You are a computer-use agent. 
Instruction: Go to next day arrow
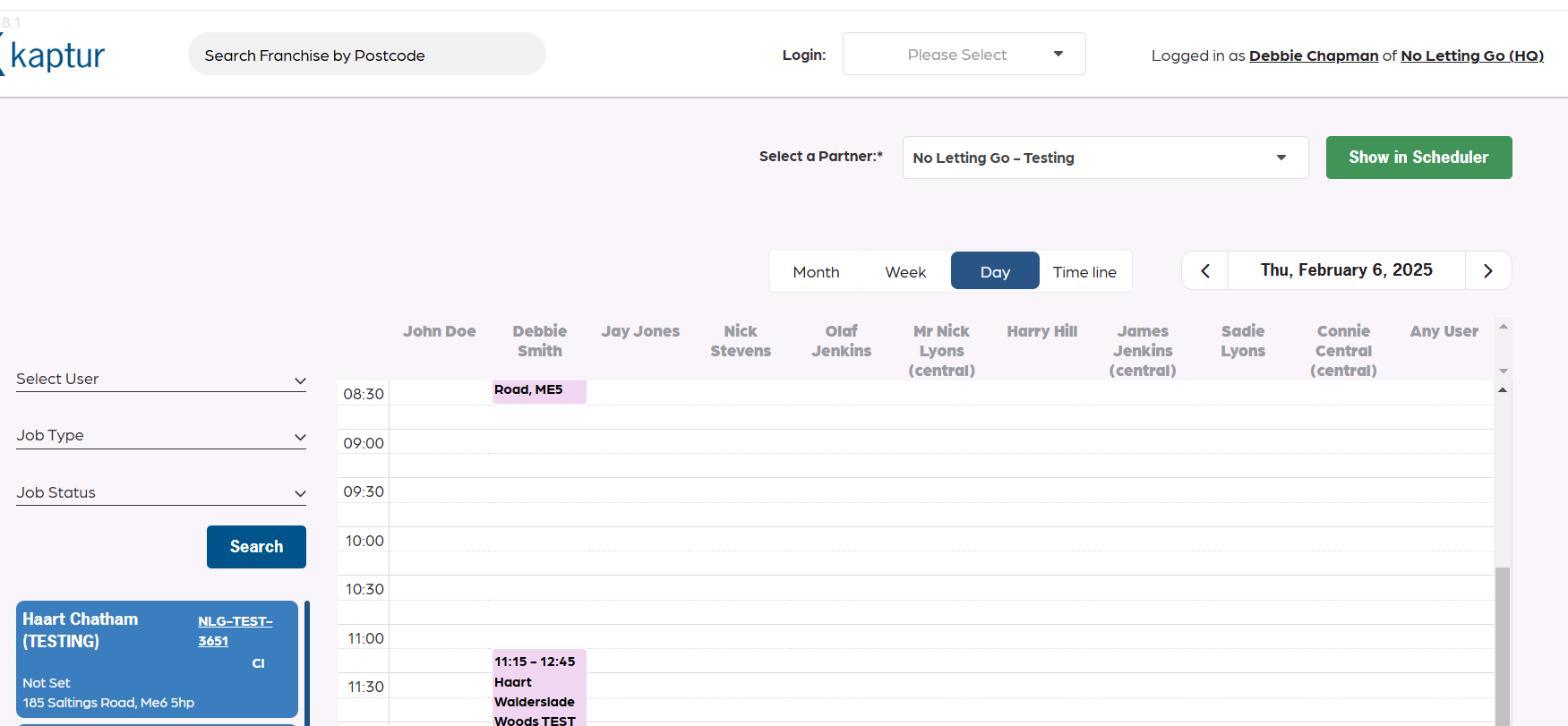1488,270
